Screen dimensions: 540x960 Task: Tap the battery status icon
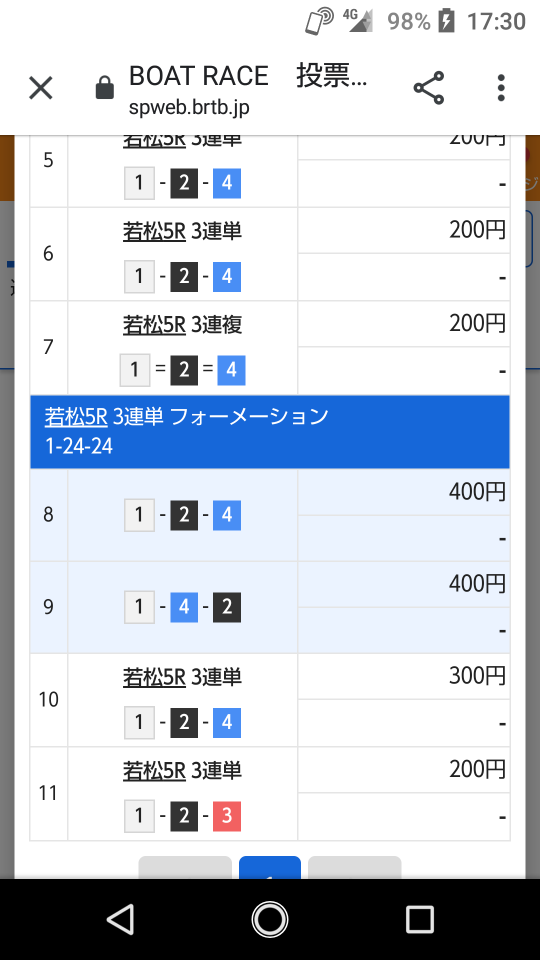(446, 21)
